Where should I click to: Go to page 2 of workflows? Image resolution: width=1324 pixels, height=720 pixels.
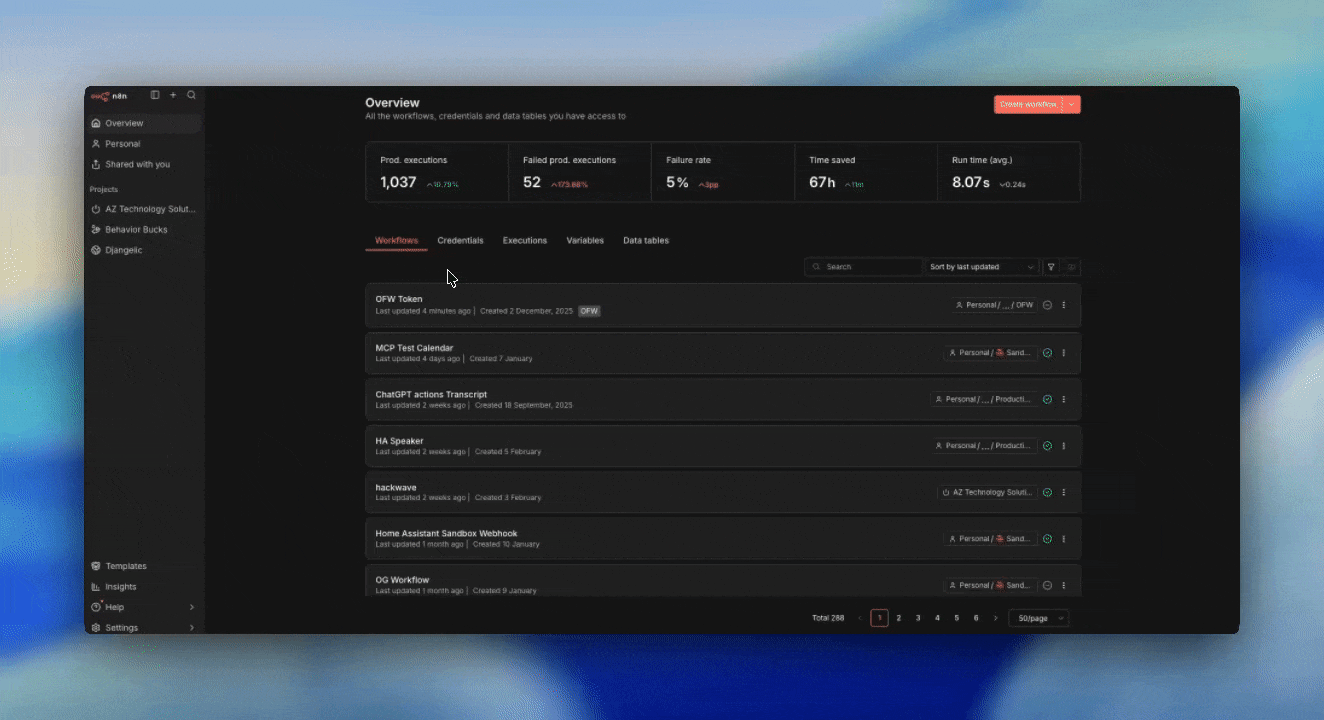pyautogui.click(x=899, y=618)
